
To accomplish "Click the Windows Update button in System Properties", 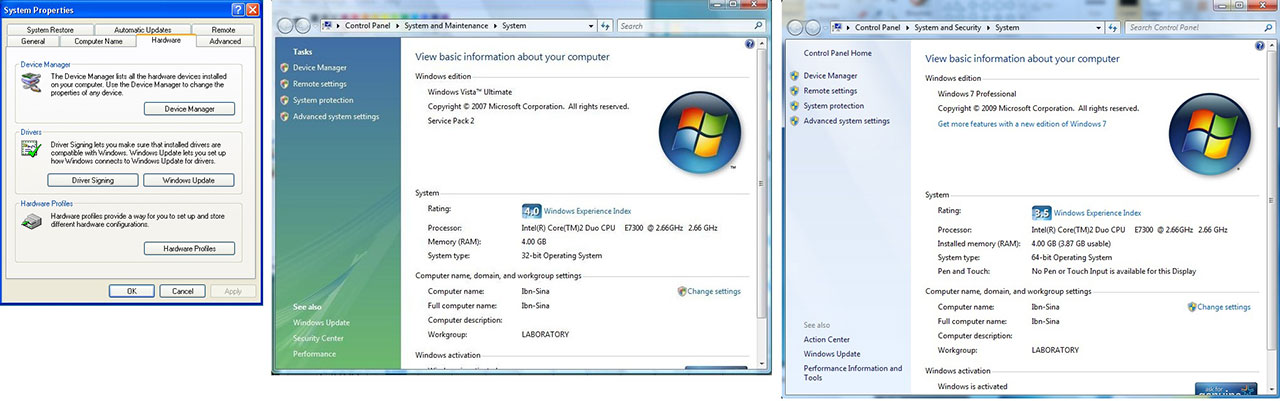I will pyautogui.click(x=188, y=180).
